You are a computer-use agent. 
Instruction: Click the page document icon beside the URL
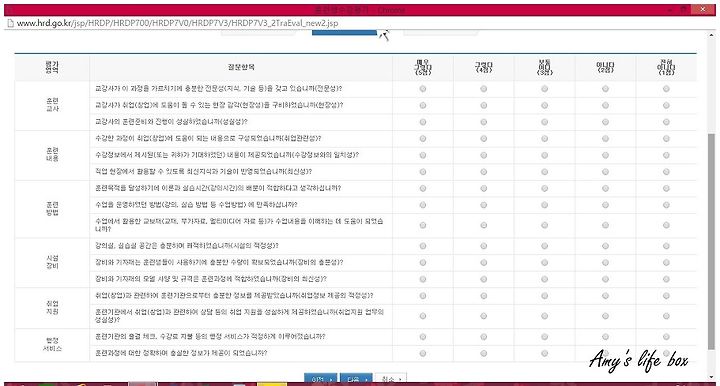[10, 23]
